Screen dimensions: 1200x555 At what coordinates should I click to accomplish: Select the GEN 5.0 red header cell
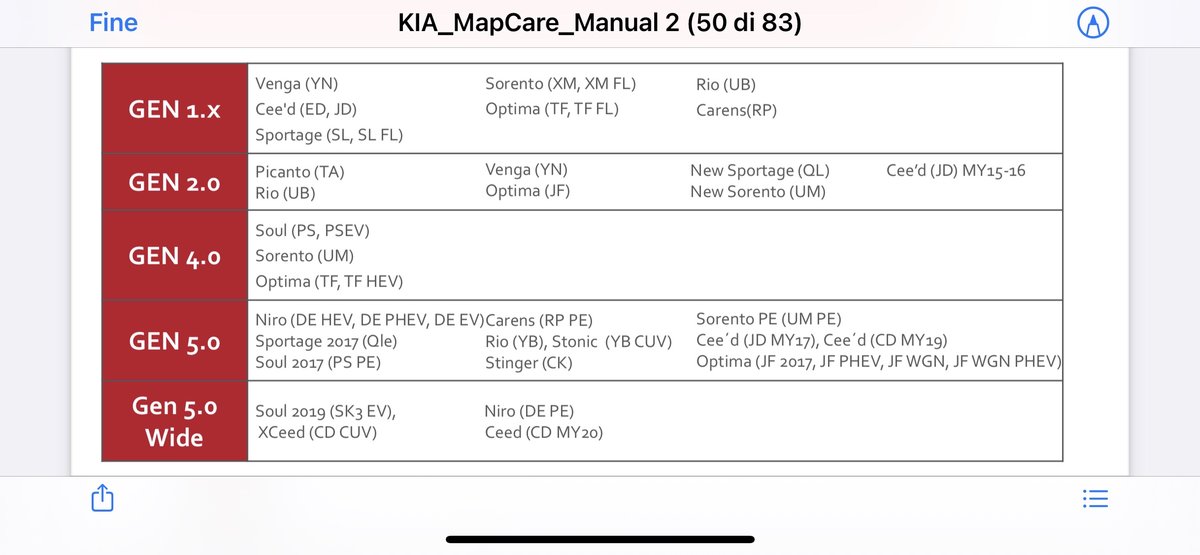[175, 341]
